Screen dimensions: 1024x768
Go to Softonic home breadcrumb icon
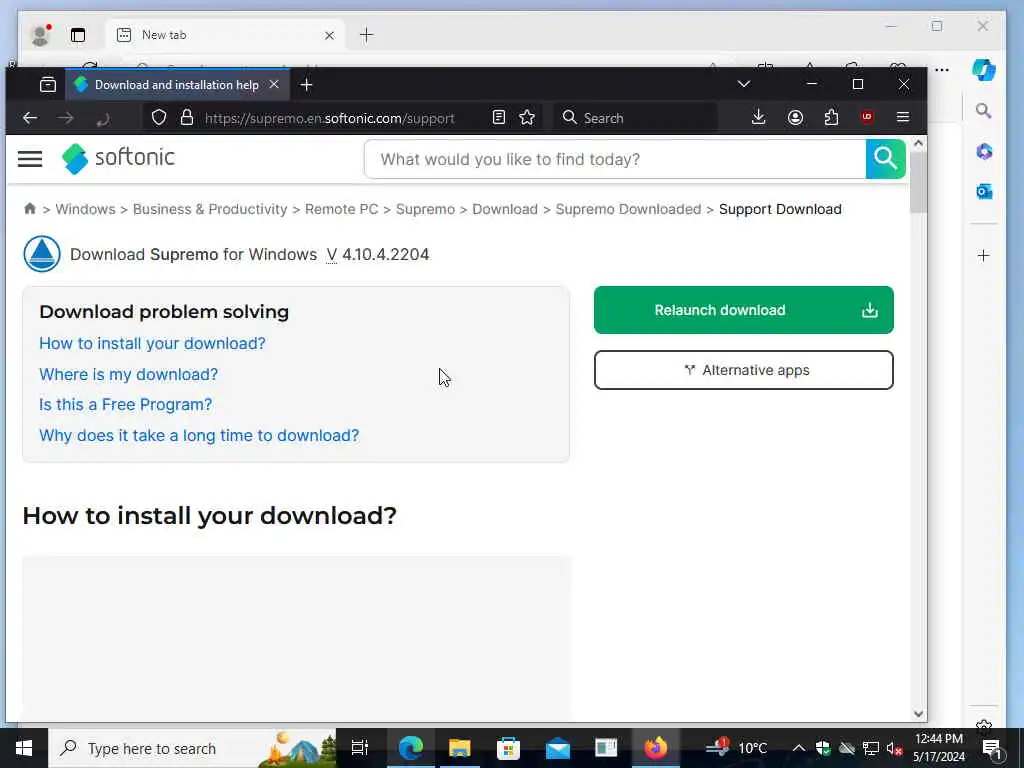coord(29,208)
